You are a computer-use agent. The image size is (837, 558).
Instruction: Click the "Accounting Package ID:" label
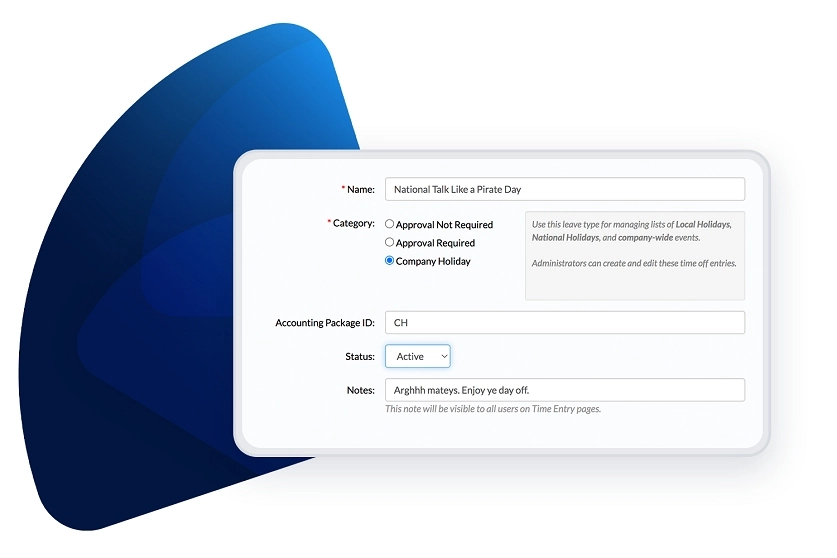[x=325, y=323]
